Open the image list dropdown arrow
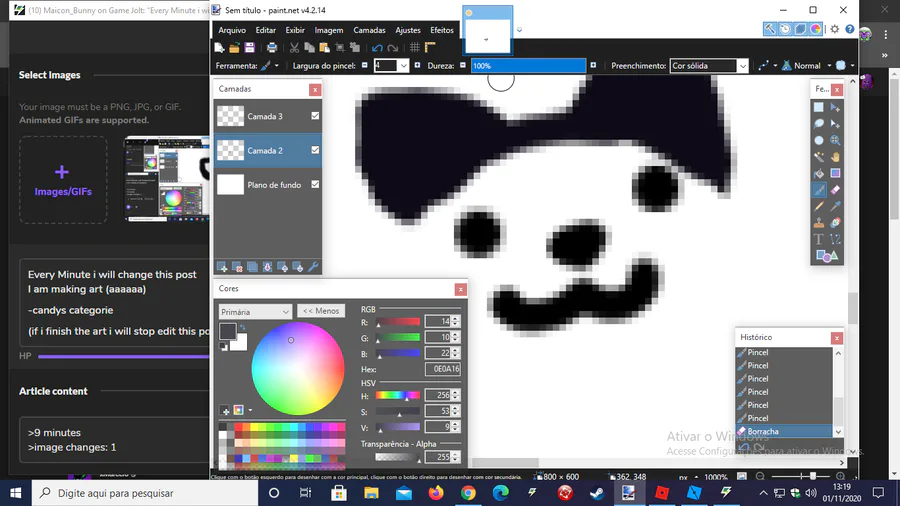Screen dimensions: 900x506 coord(519,30)
